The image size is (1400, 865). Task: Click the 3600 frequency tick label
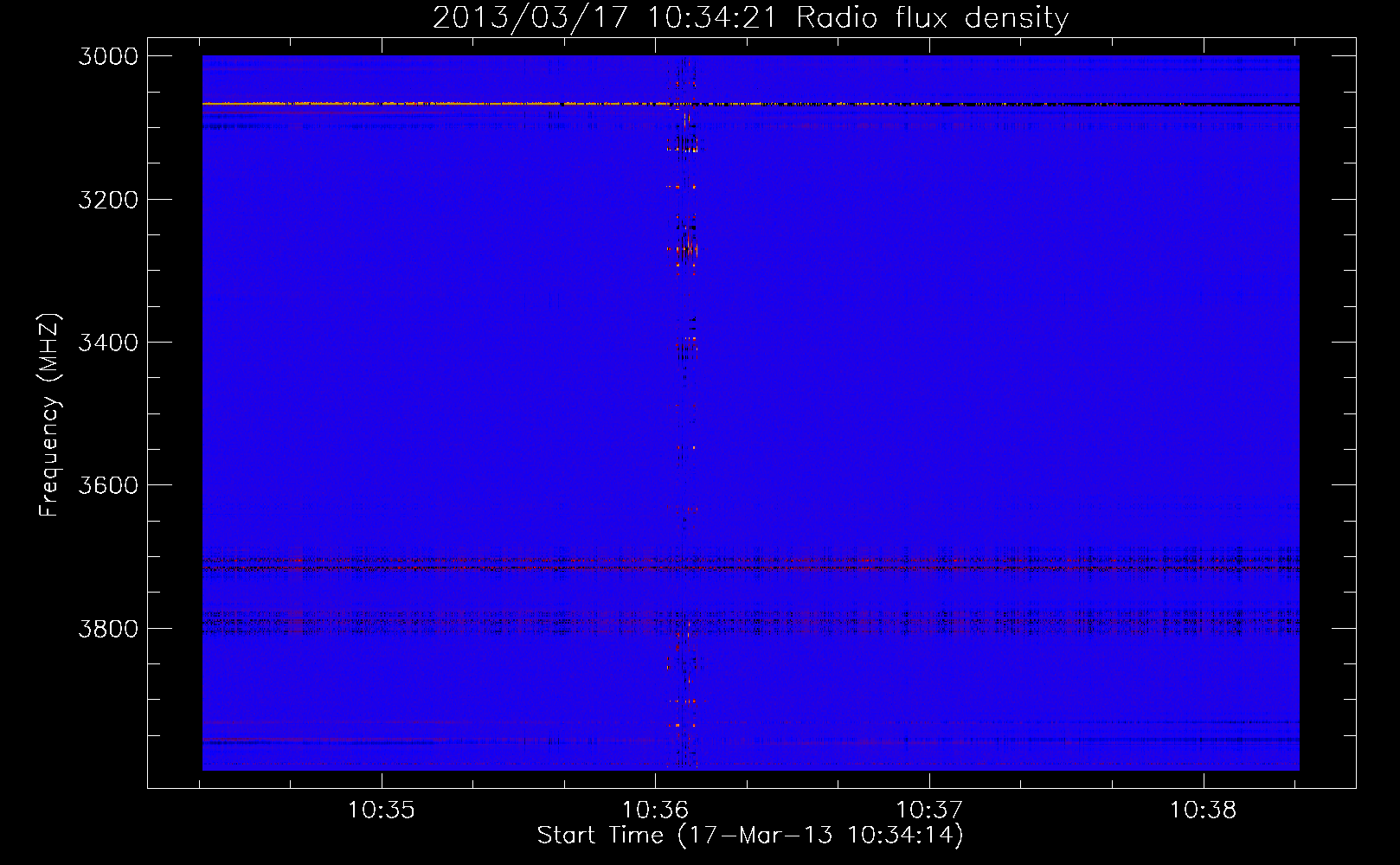[108, 485]
